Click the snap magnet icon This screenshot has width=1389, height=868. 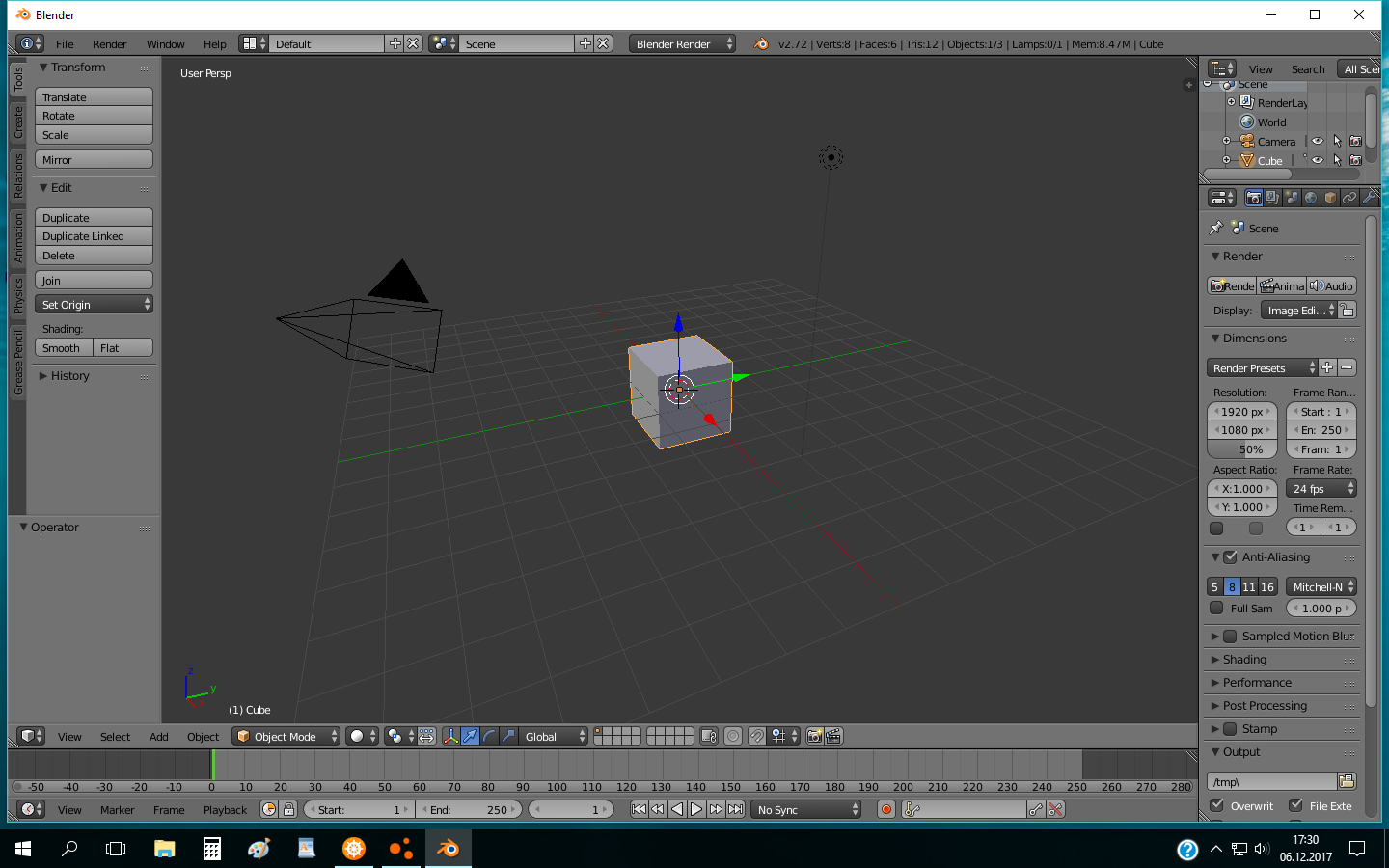point(757,736)
